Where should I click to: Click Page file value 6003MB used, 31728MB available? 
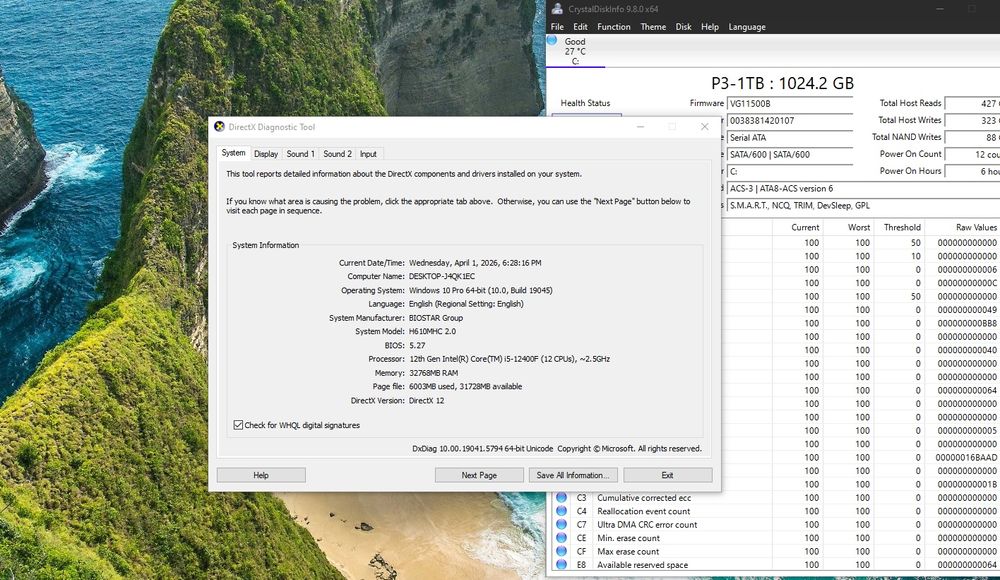pos(465,387)
